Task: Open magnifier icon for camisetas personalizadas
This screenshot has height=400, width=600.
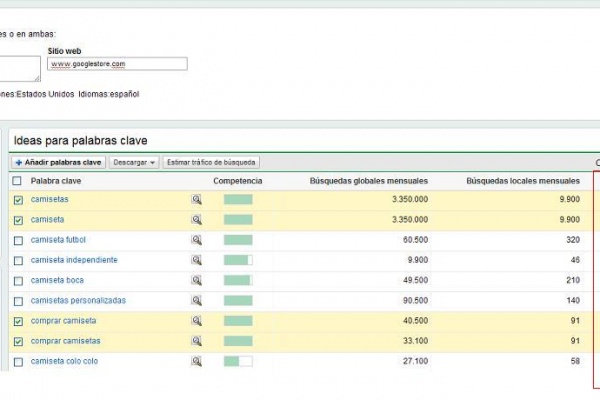Action: point(197,300)
